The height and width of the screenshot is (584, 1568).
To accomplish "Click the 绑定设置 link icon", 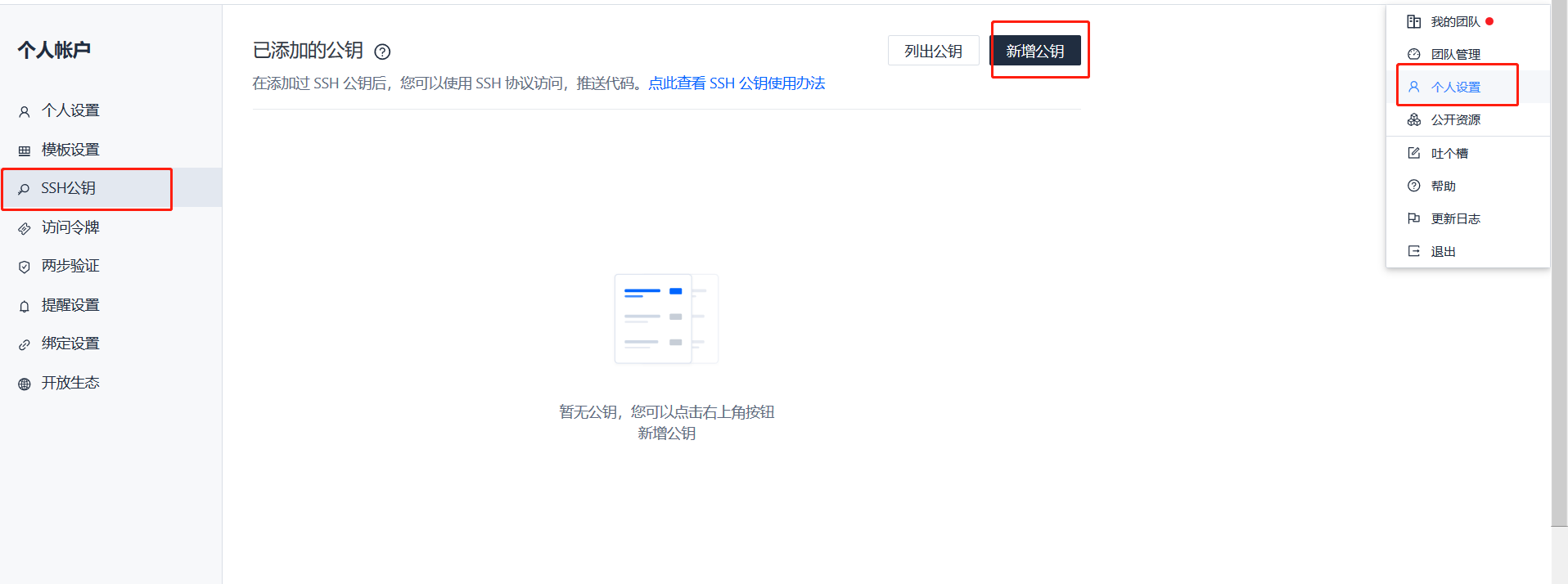I will point(25,344).
